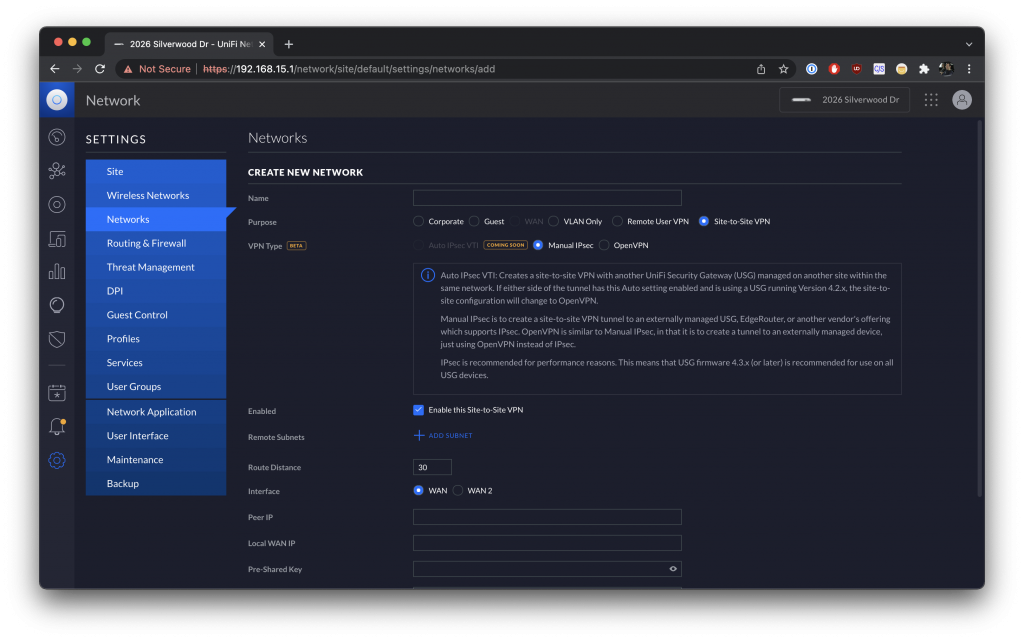Screen dimensions: 1024x641
Task: Open the Insights lightbulb icon
Action: [57, 305]
